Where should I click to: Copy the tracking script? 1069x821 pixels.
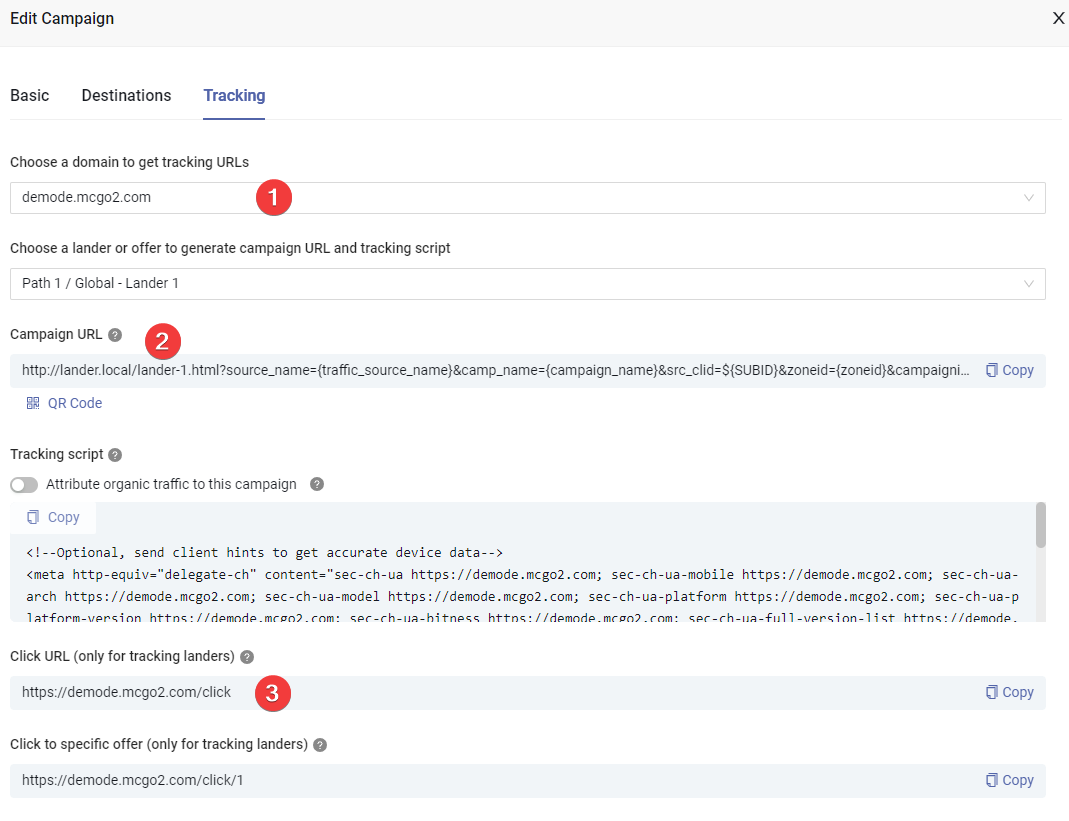click(x=53, y=518)
